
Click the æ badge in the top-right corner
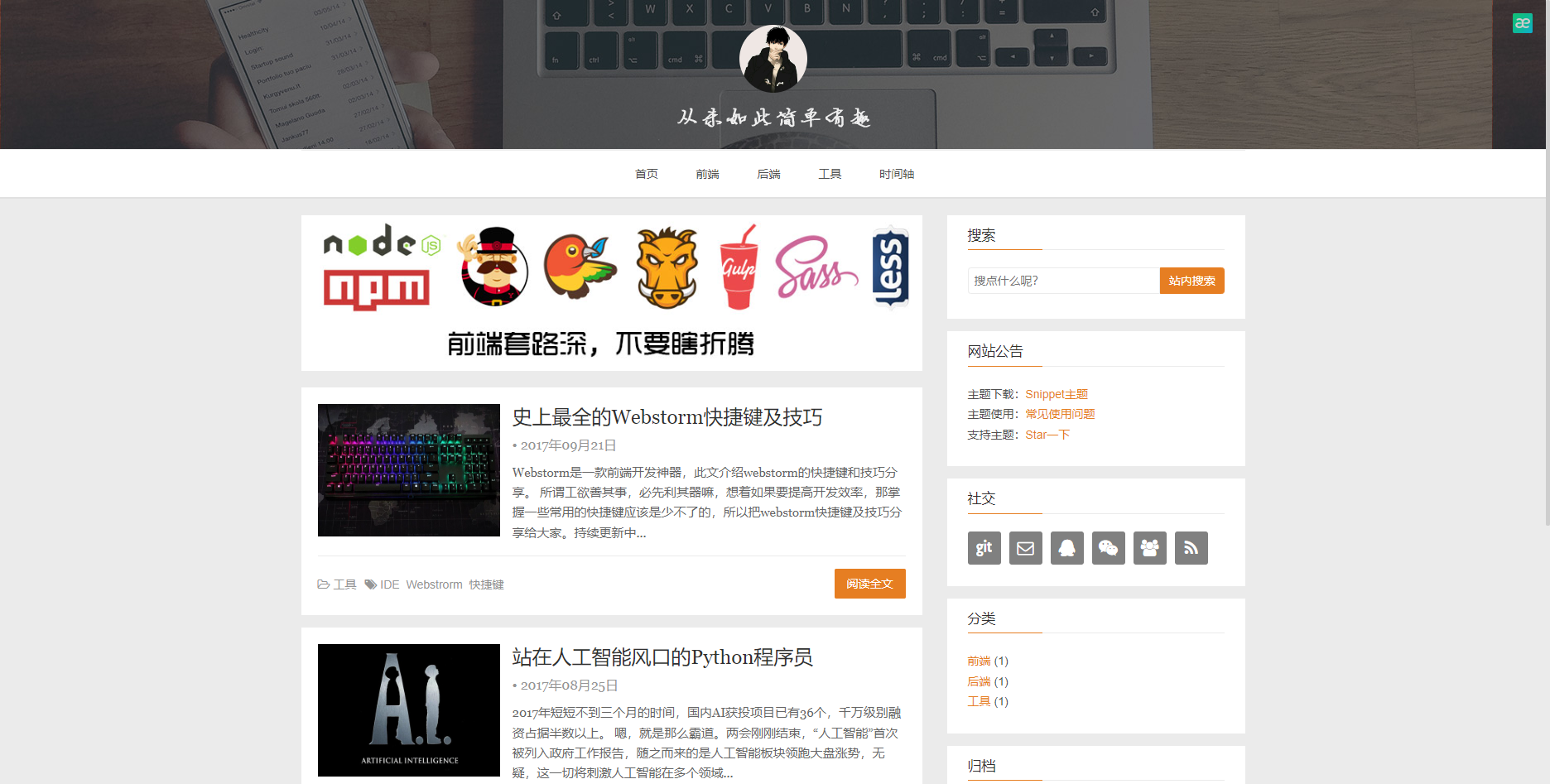click(x=1523, y=22)
